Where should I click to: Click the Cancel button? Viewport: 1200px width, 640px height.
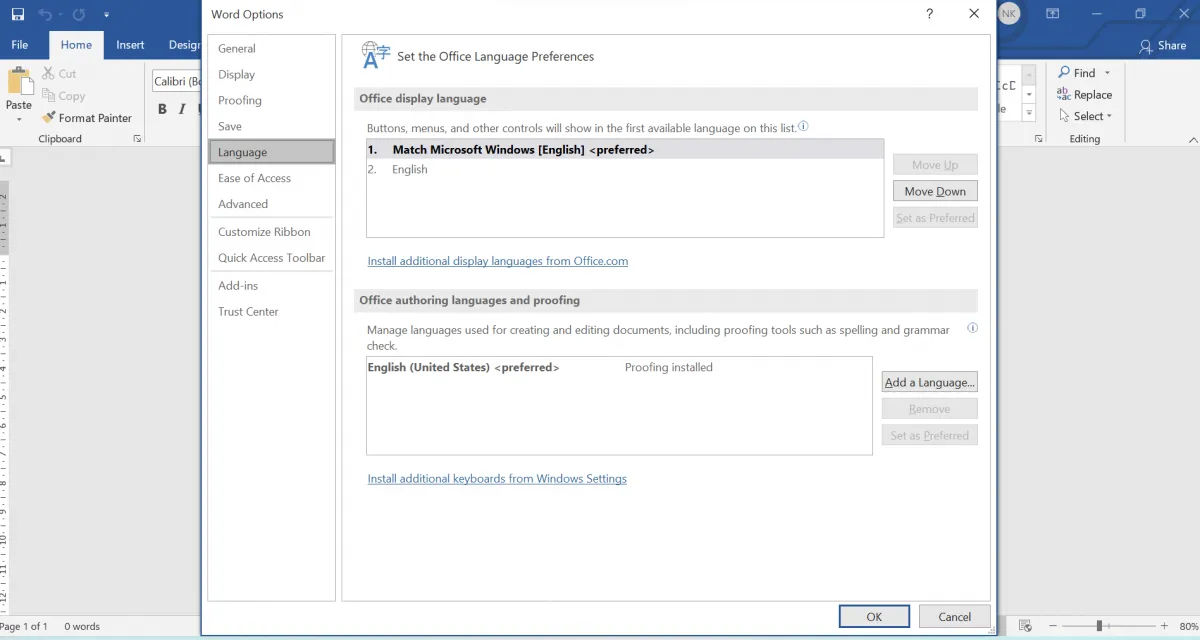tap(955, 617)
